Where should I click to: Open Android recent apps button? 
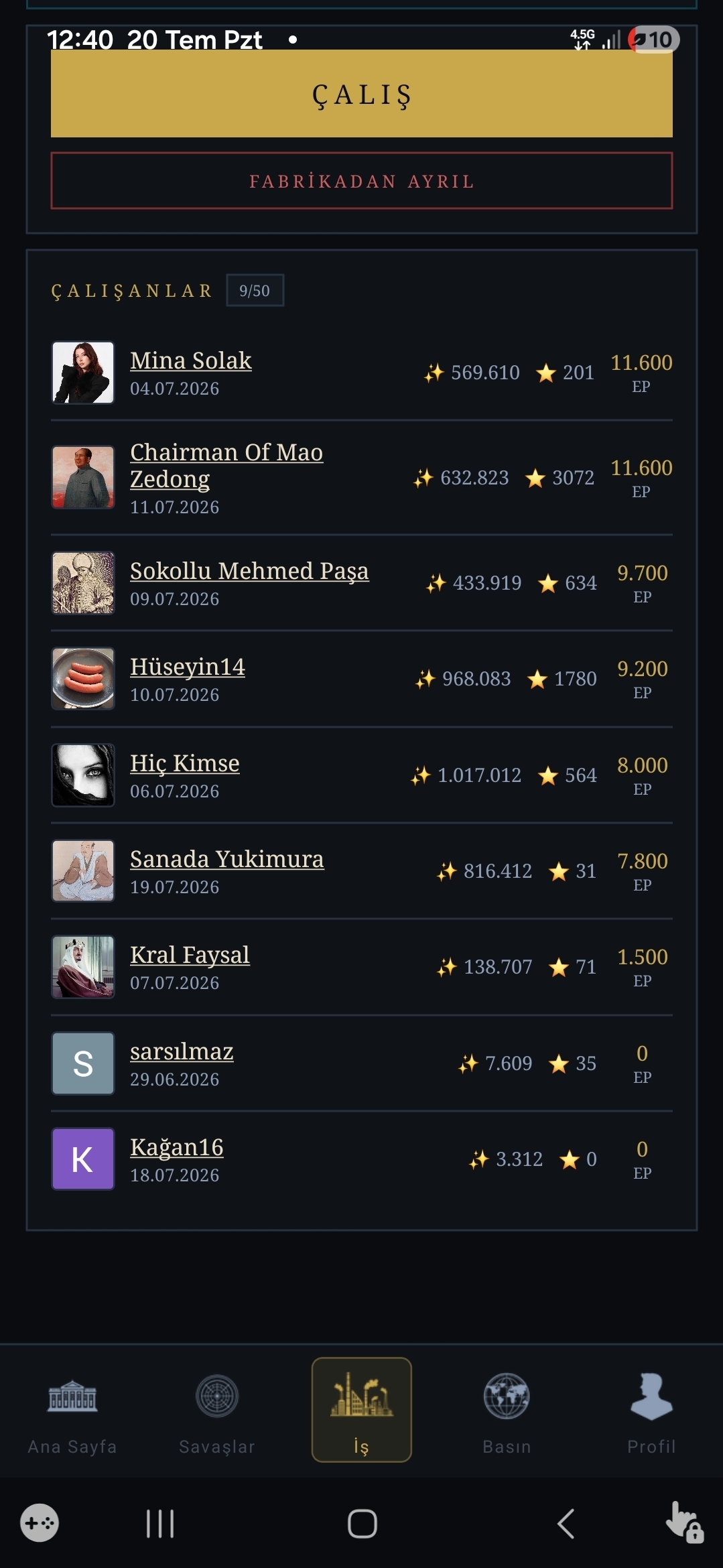pyautogui.click(x=160, y=1524)
